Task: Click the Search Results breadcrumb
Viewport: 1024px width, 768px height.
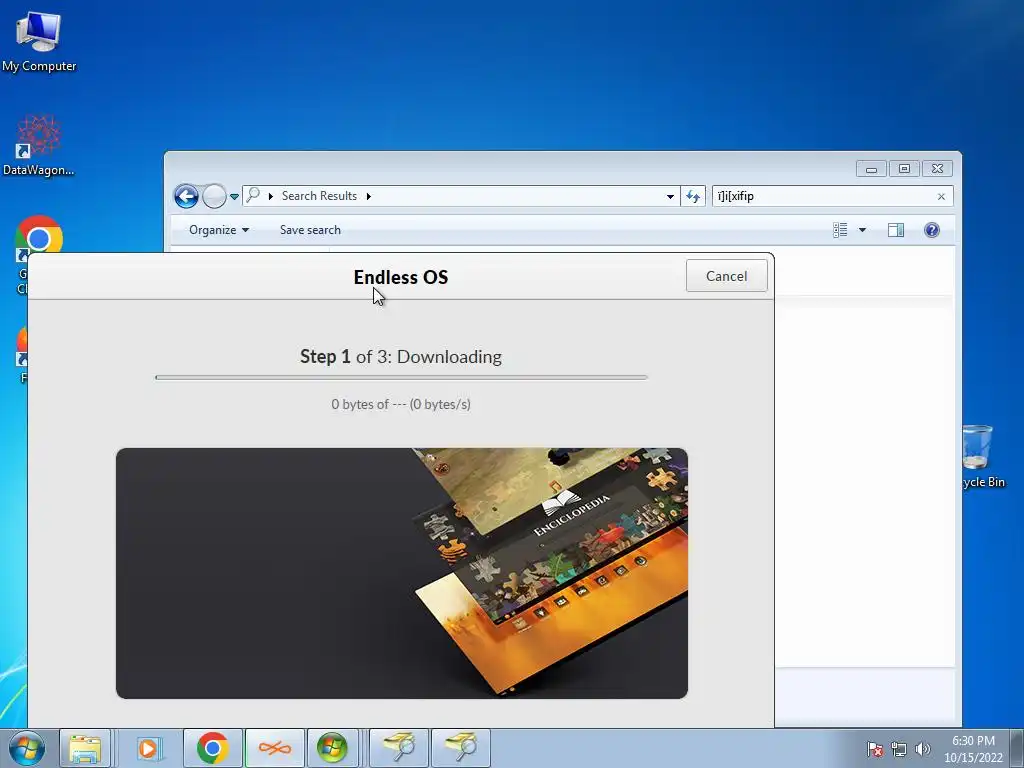Action: (x=319, y=196)
